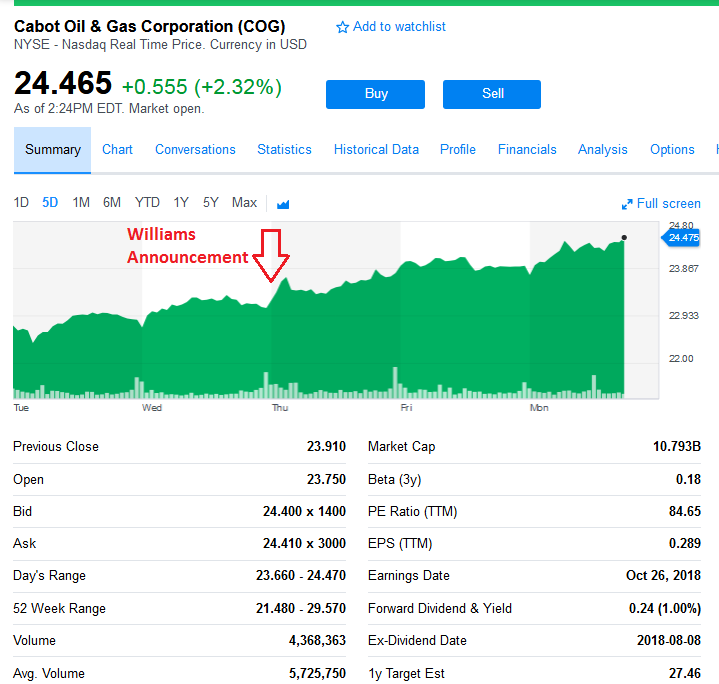Click the Cabot Oil & Gas Corporation title
Image resolution: width=719 pixels, height=684 pixels.
(x=149, y=26)
